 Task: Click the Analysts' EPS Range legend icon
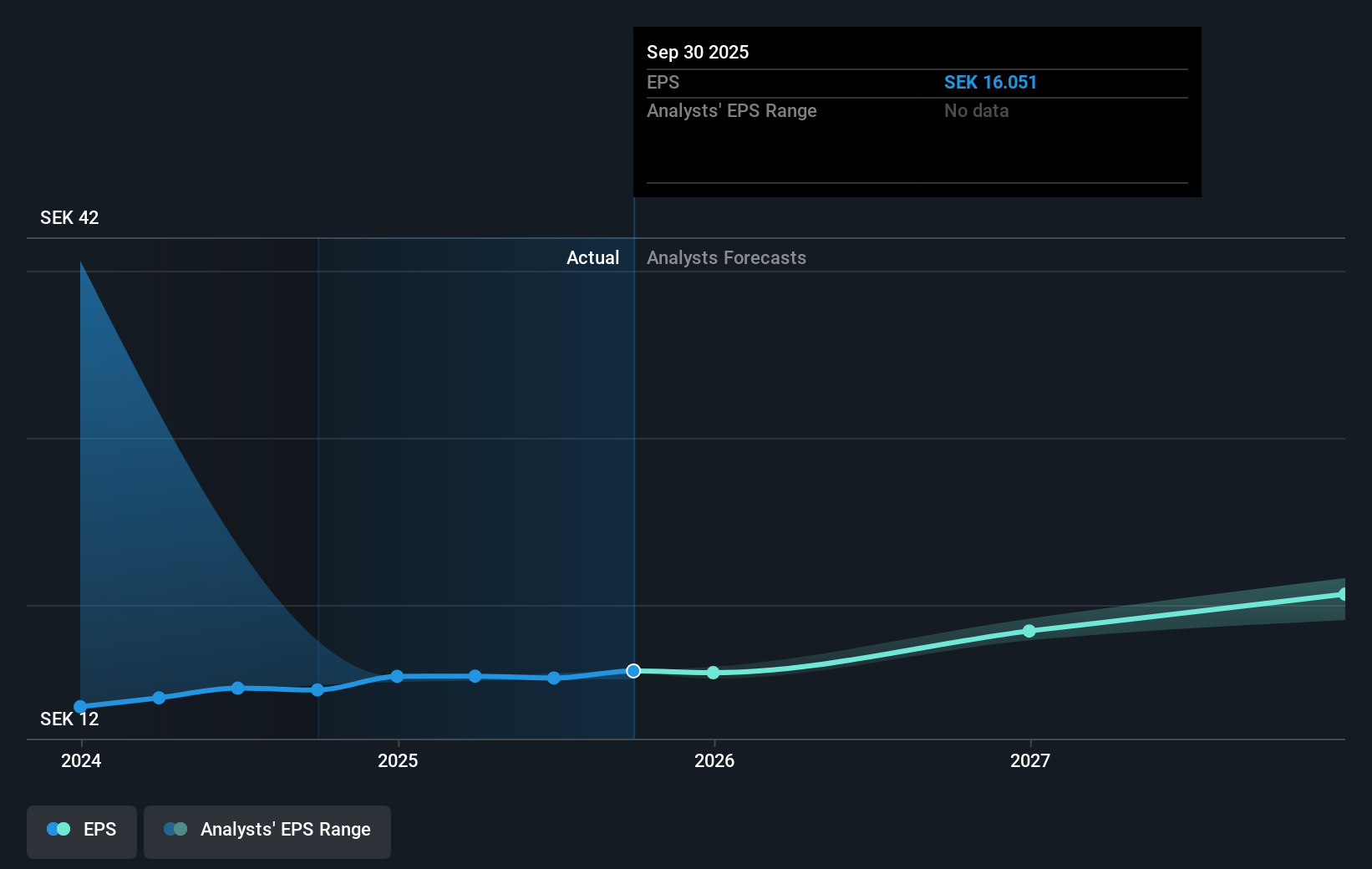coord(175,829)
